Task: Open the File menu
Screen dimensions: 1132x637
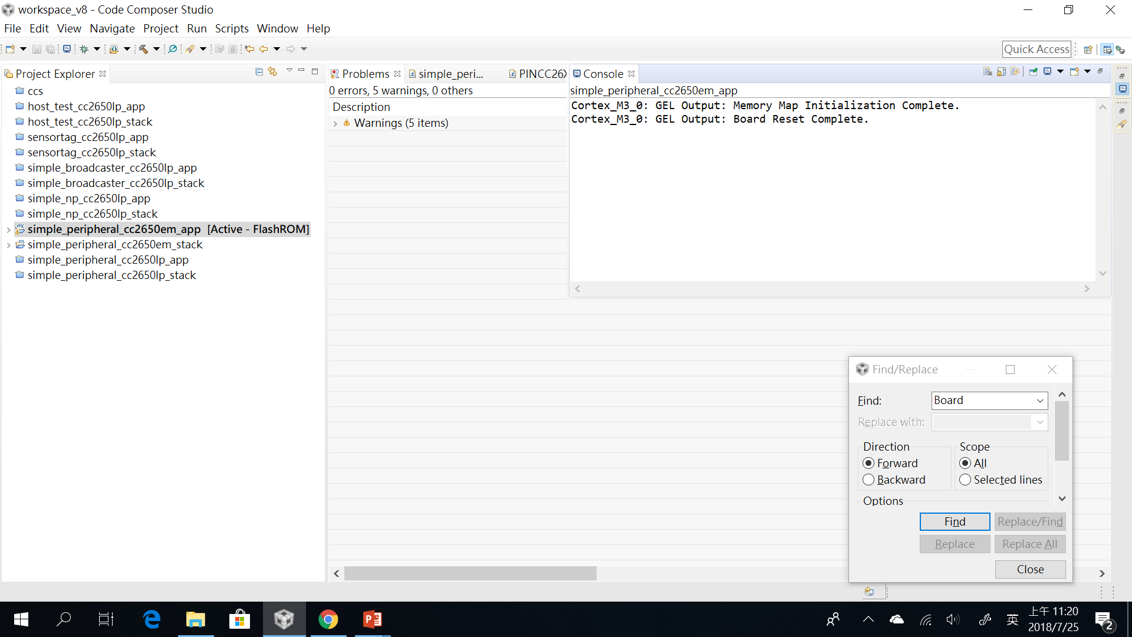Action: (x=12, y=28)
